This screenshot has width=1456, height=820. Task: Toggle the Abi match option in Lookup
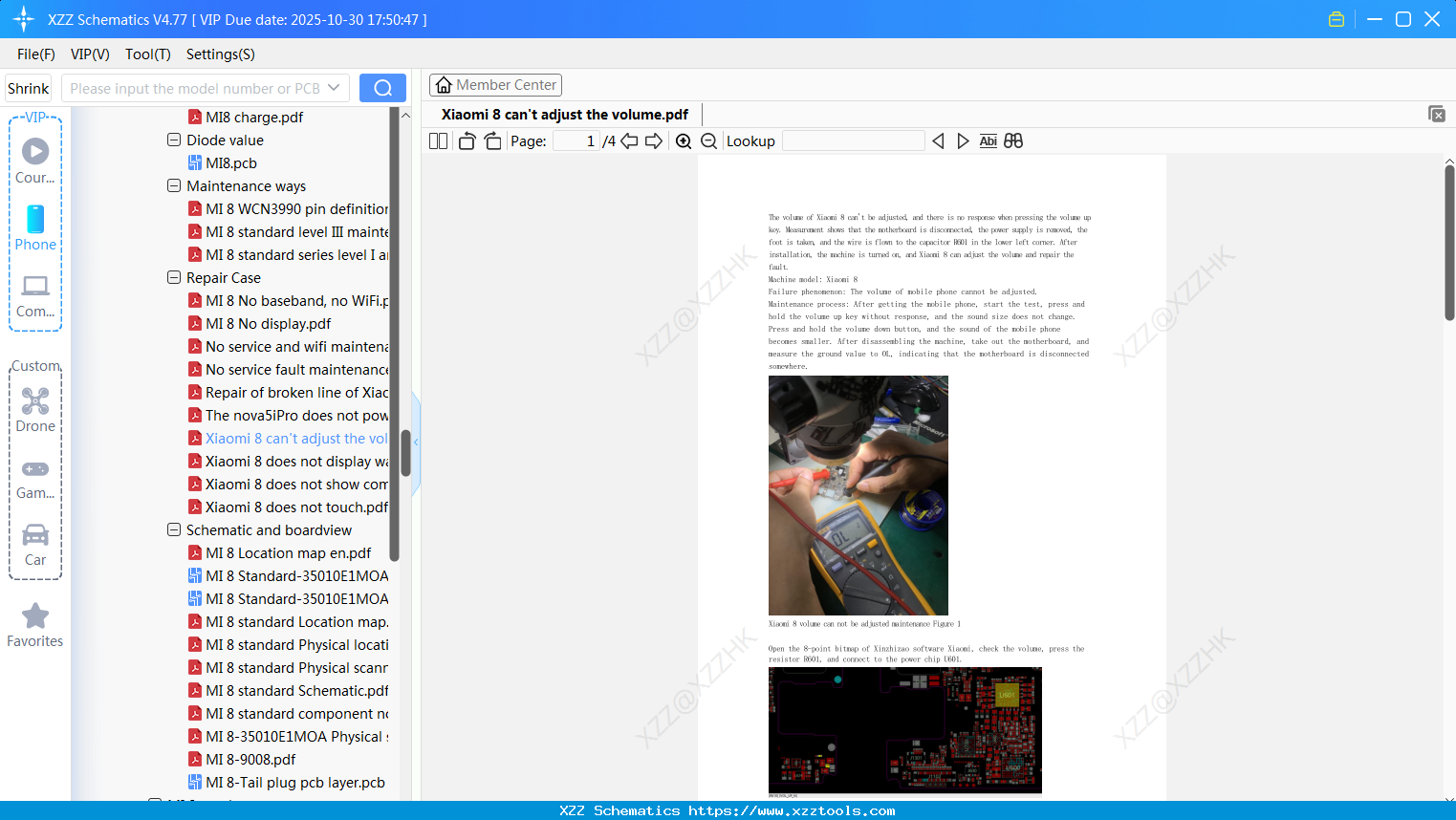(x=989, y=140)
